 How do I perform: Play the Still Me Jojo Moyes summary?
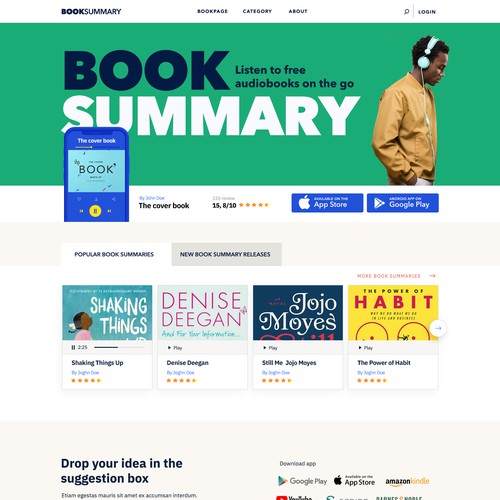[x=270, y=348]
